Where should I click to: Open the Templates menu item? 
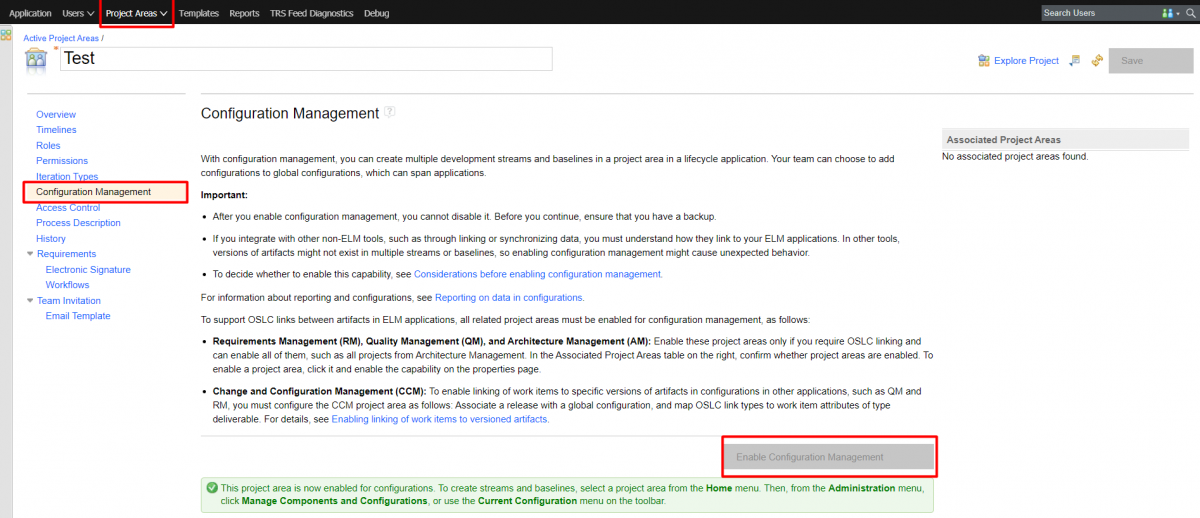pyautogui.click(x=198, y=13)
